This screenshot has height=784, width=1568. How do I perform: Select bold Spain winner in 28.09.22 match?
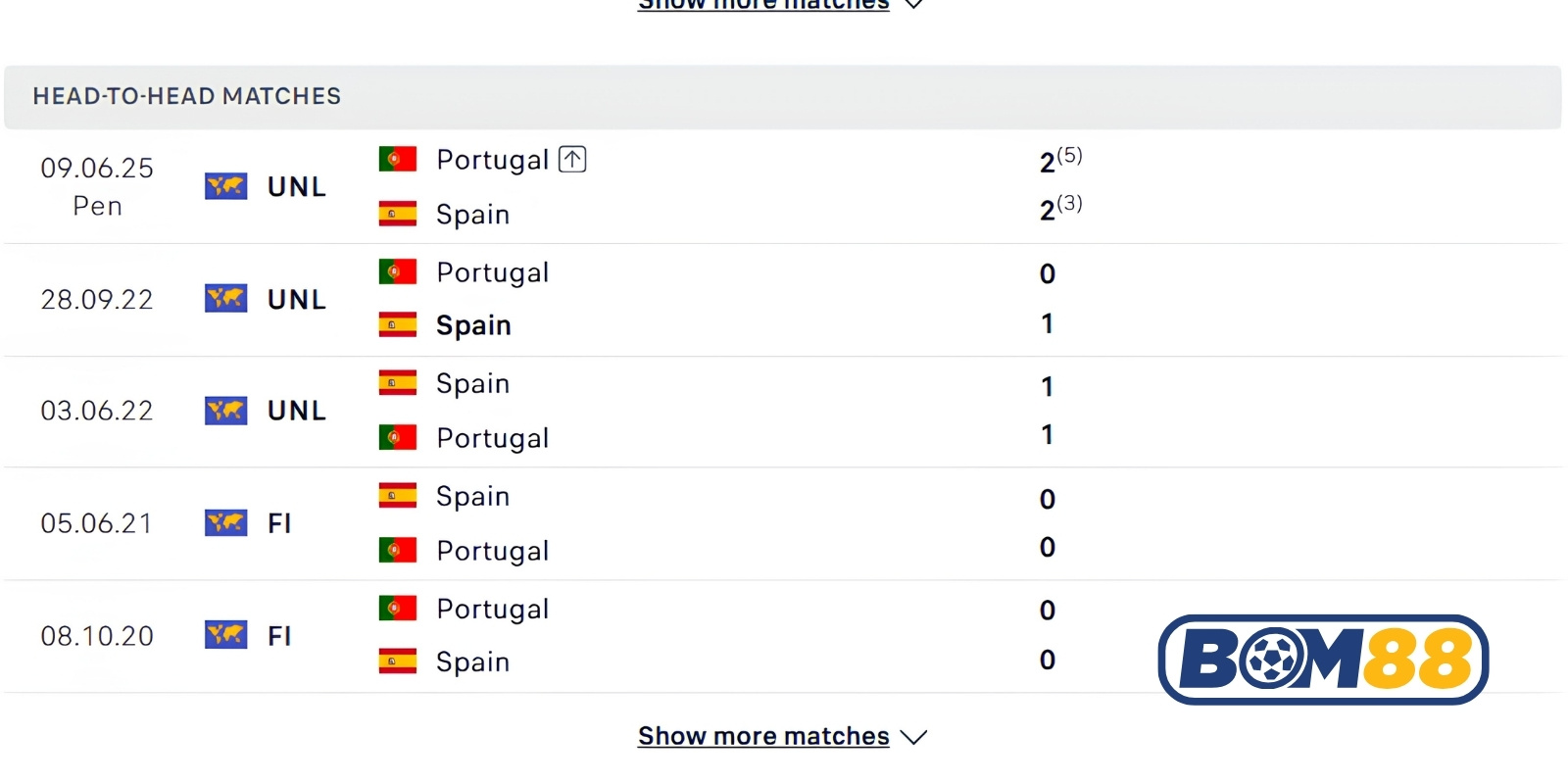(473, 325)
